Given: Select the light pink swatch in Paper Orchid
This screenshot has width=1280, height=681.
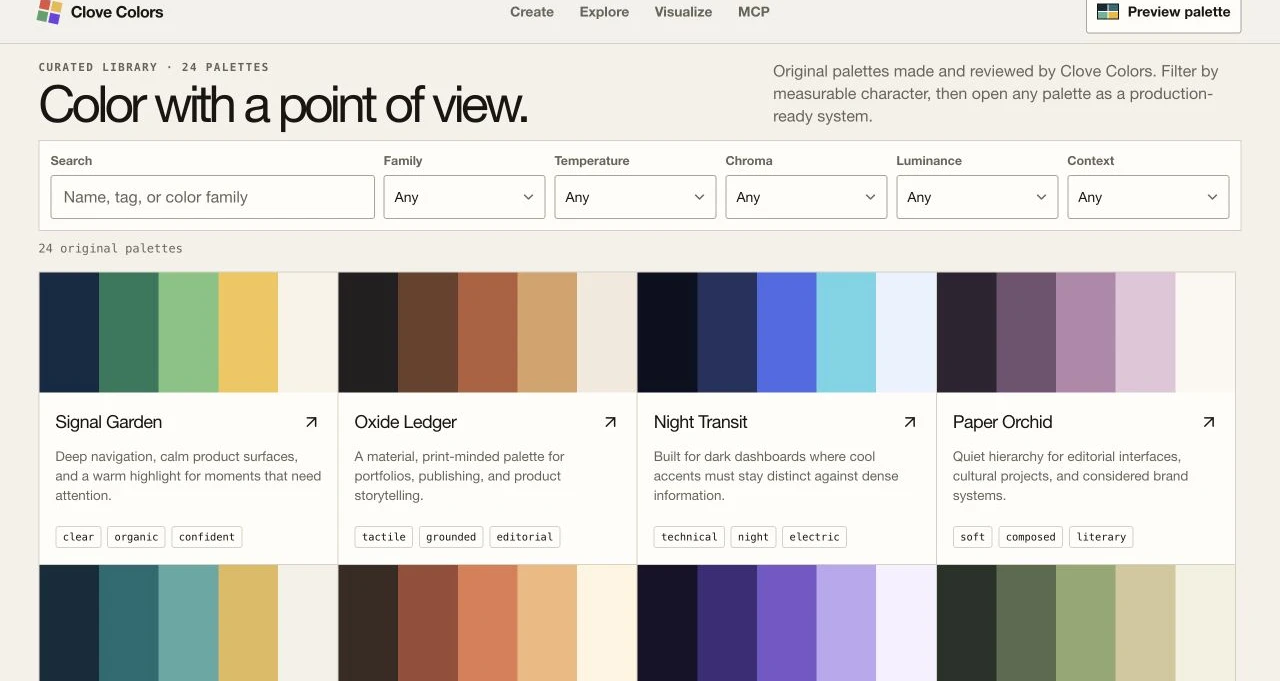Looking at the screenshot, I should [x=1146, y=332].
